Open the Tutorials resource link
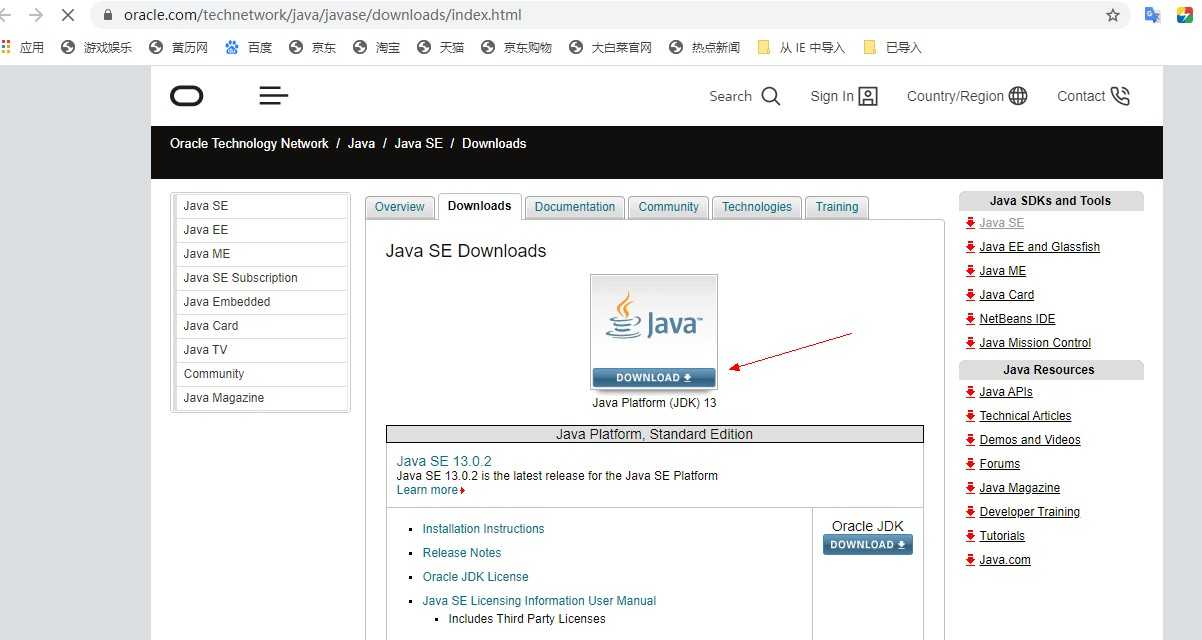The image size is (1202, 640). pyautogui.click(x=1002, y=536)
